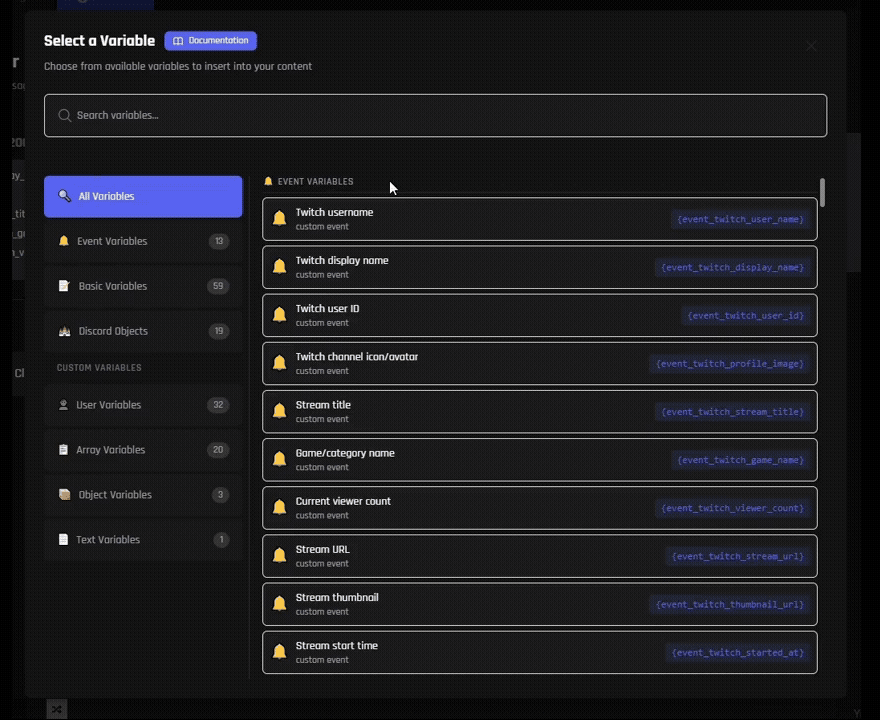Click the box icon beside Object Variables

pyautogui.click(x=65, y=494)
